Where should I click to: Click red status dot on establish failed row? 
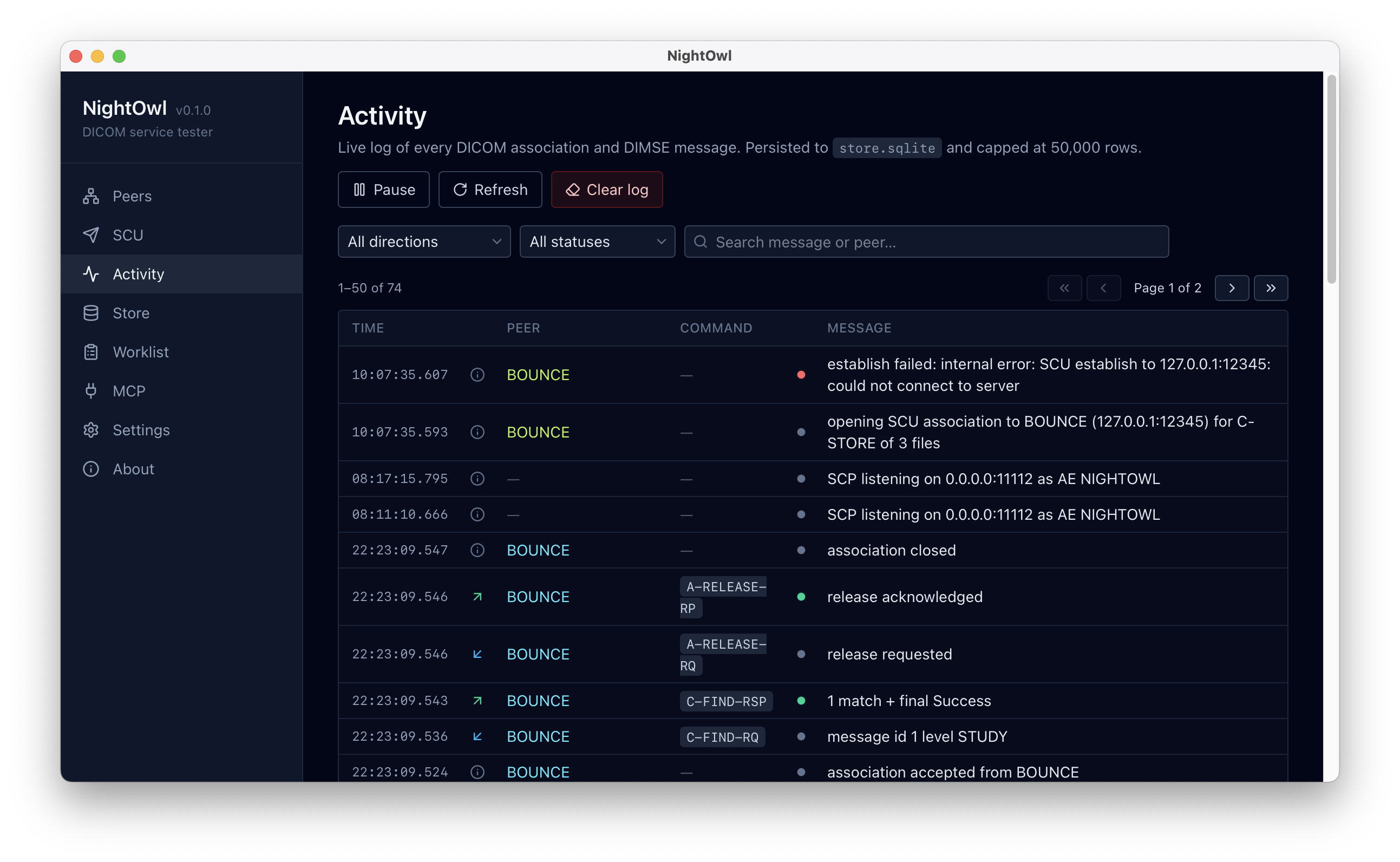click(801, 375)
